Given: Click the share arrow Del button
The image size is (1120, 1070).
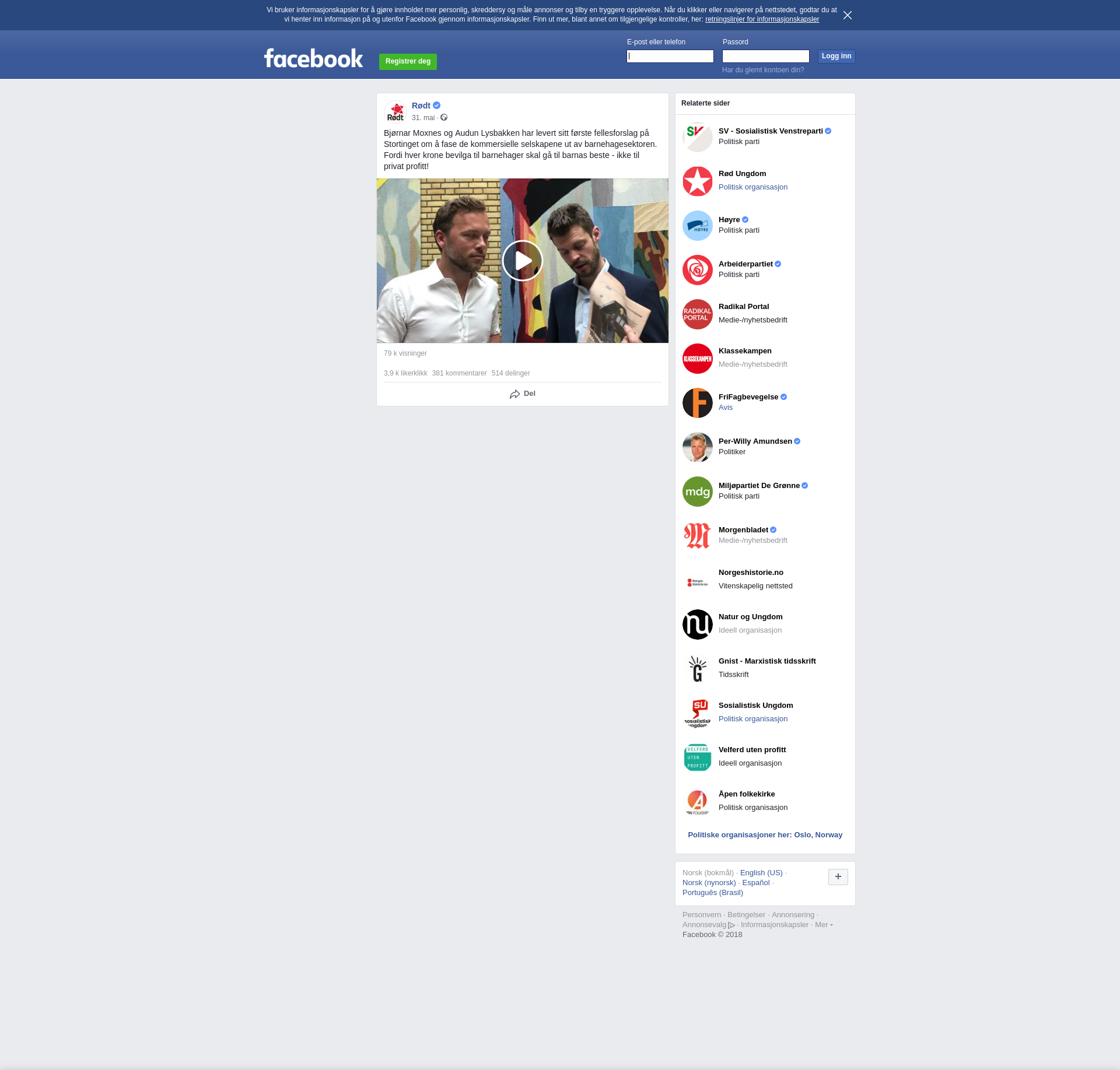Looking at the screenshot, I should tap(522, 394).
